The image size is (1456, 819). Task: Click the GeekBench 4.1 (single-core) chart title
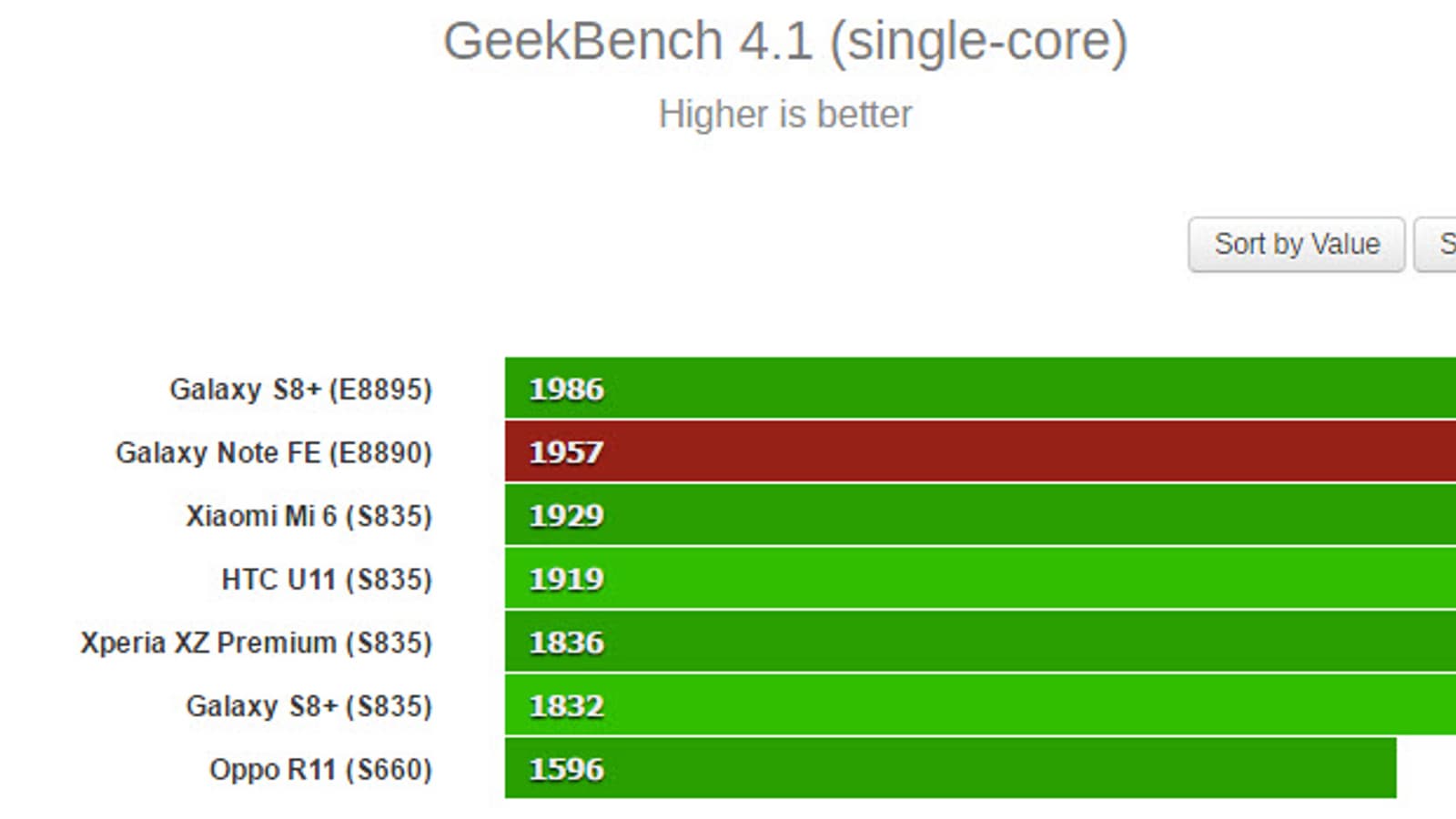pos(784,42)
